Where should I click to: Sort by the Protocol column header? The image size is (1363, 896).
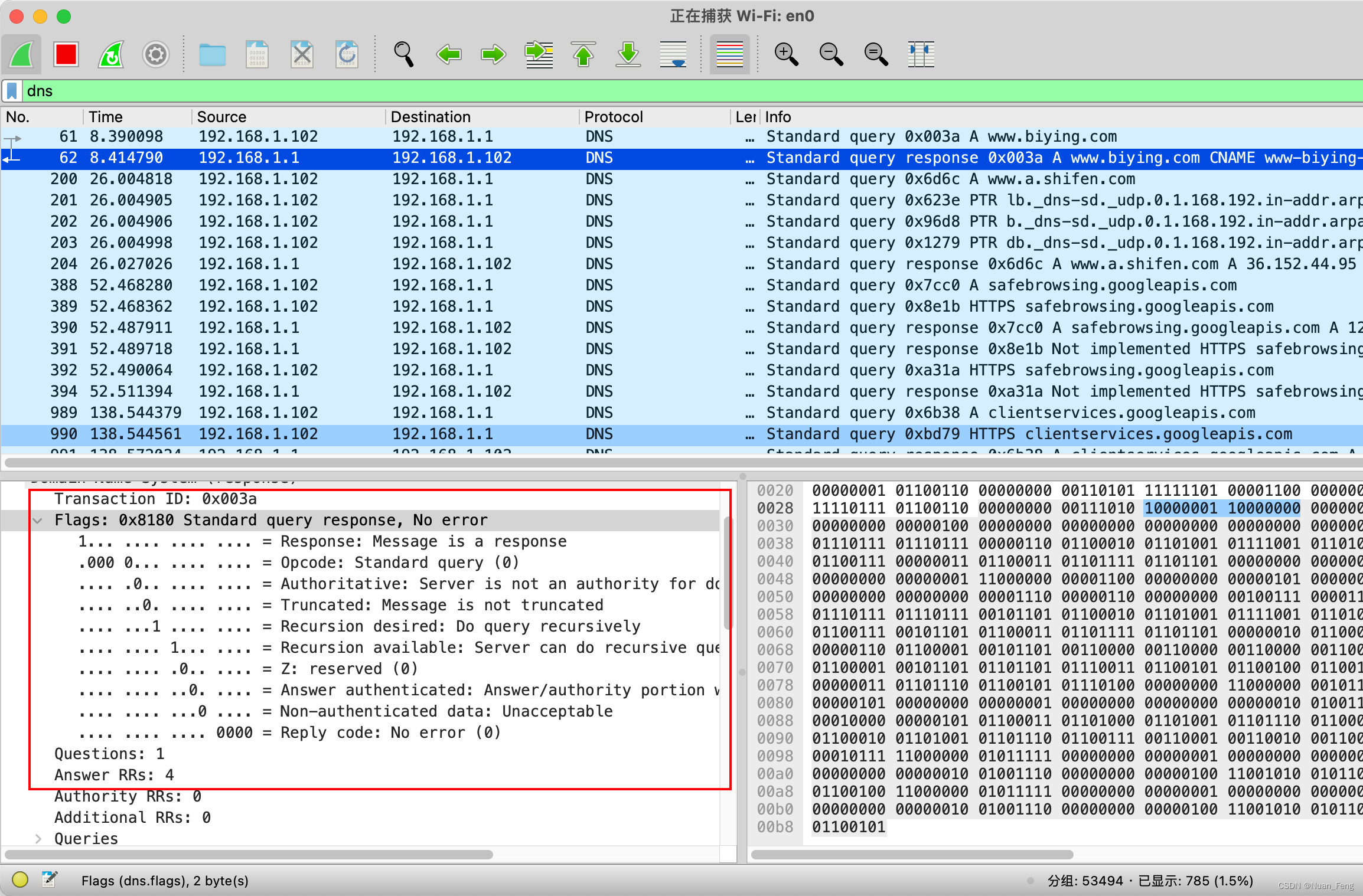[613, 117]
